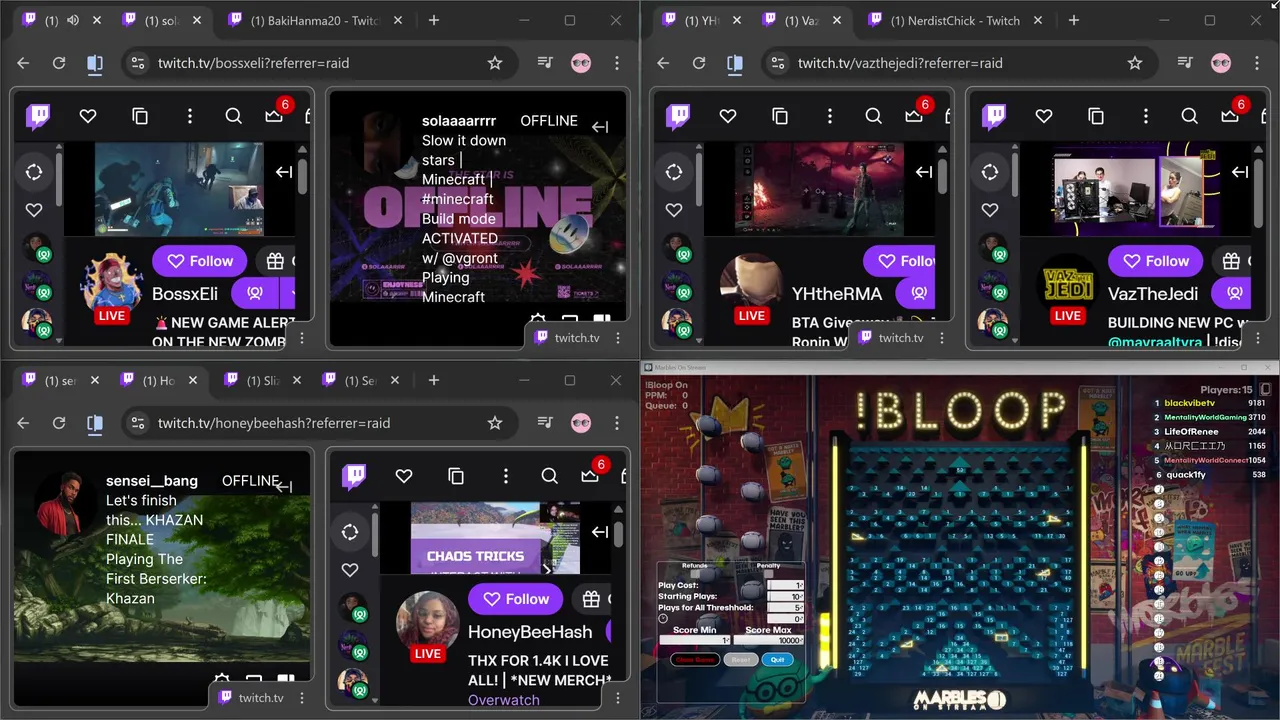
Task: Adjust Play Cost stepper in Marbles
Action: [x=801, y=585]
